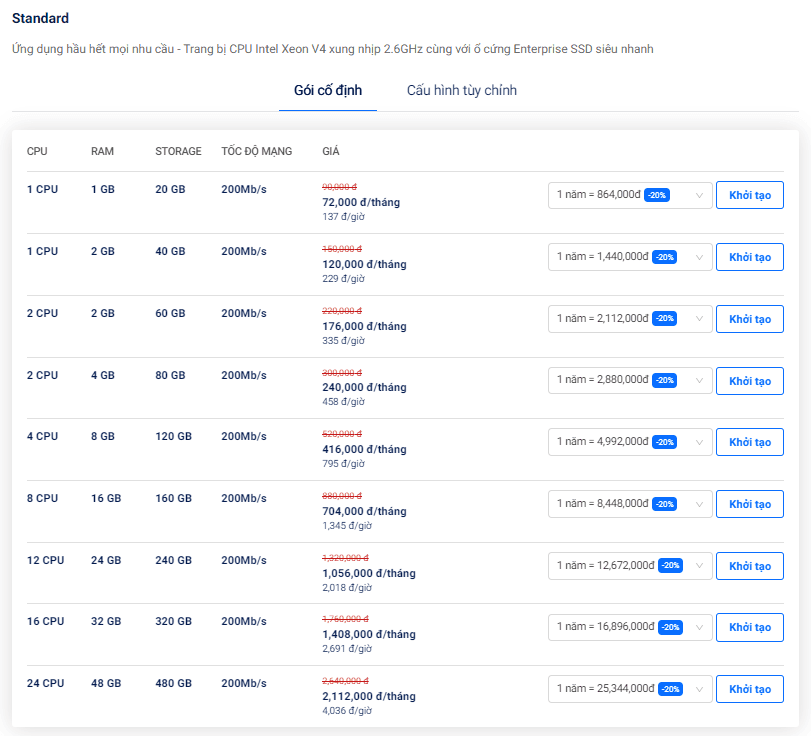Click the 1,345 đ/giờ hourly rate

pos(347,526)
